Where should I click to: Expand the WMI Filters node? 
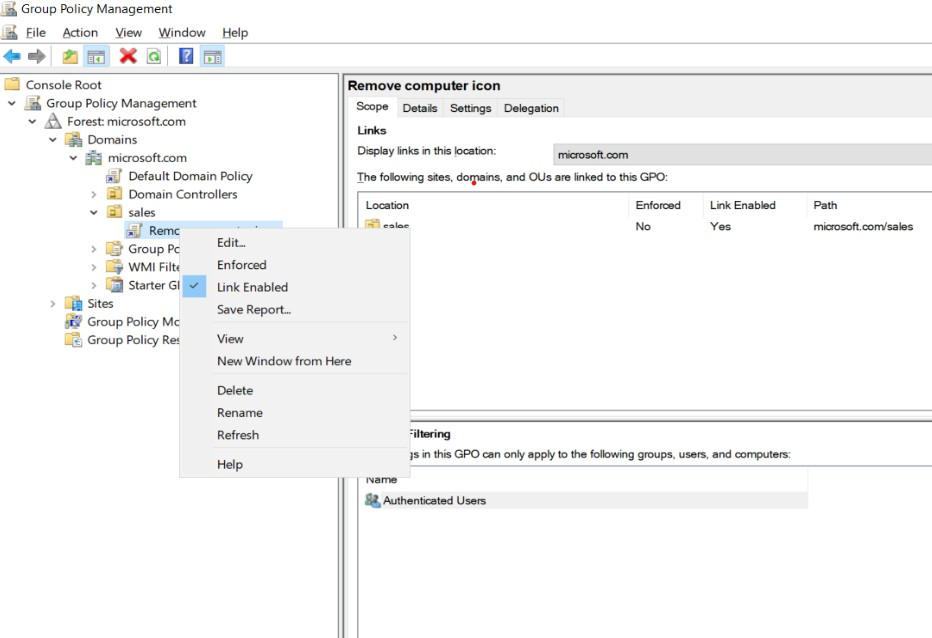click(x=93, y=268)
